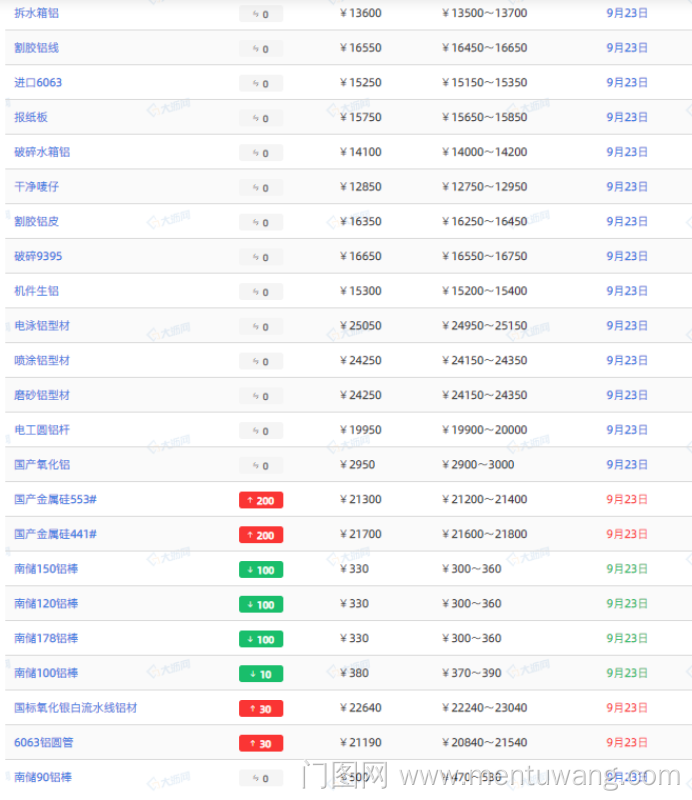The height and width of the screenshot is (800, 692).
Task: Click the 报纸板 product name
Action: [x=31, y=117]
